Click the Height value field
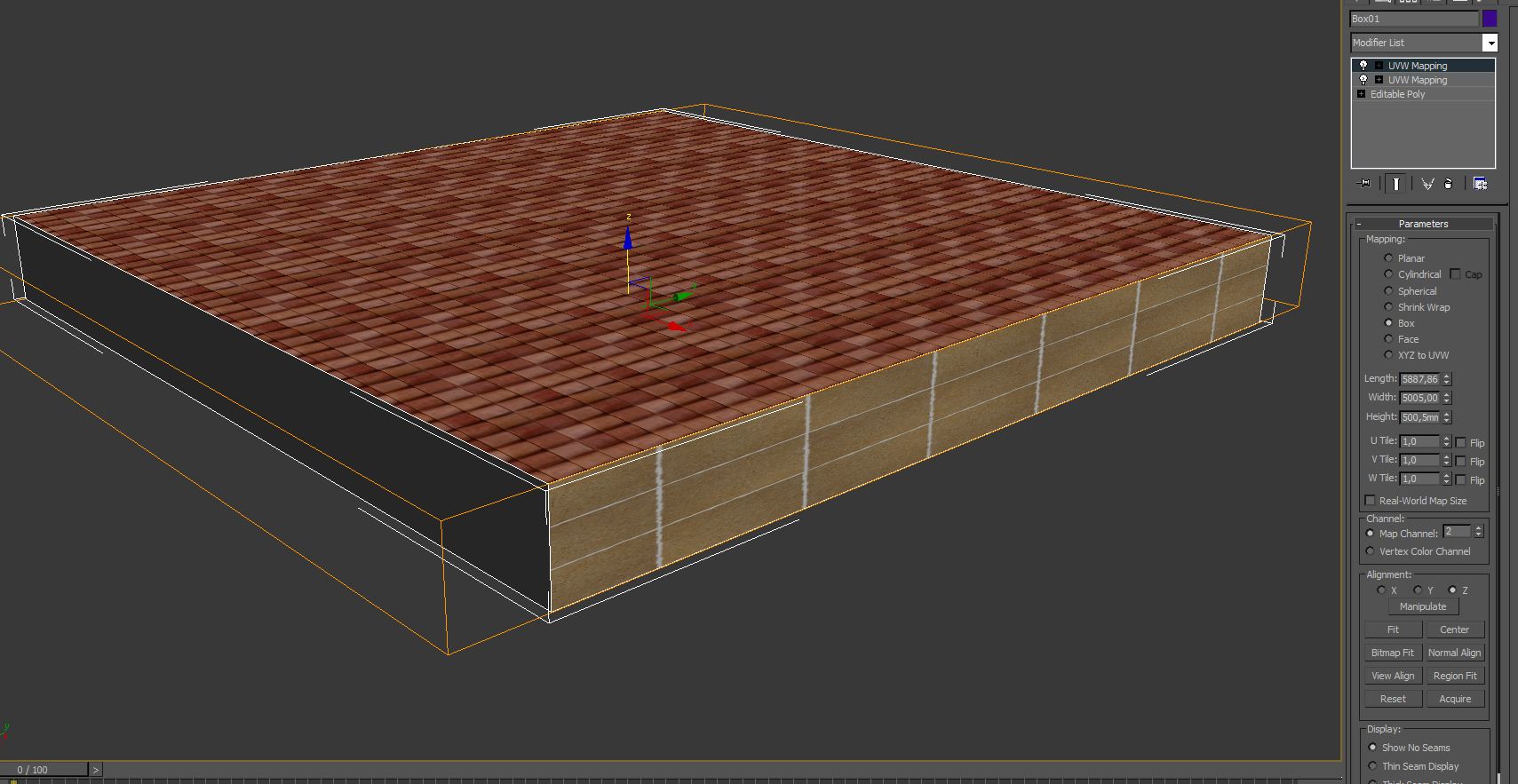The height and width of the screenshot is (784, 1518). pos(1419,417)
